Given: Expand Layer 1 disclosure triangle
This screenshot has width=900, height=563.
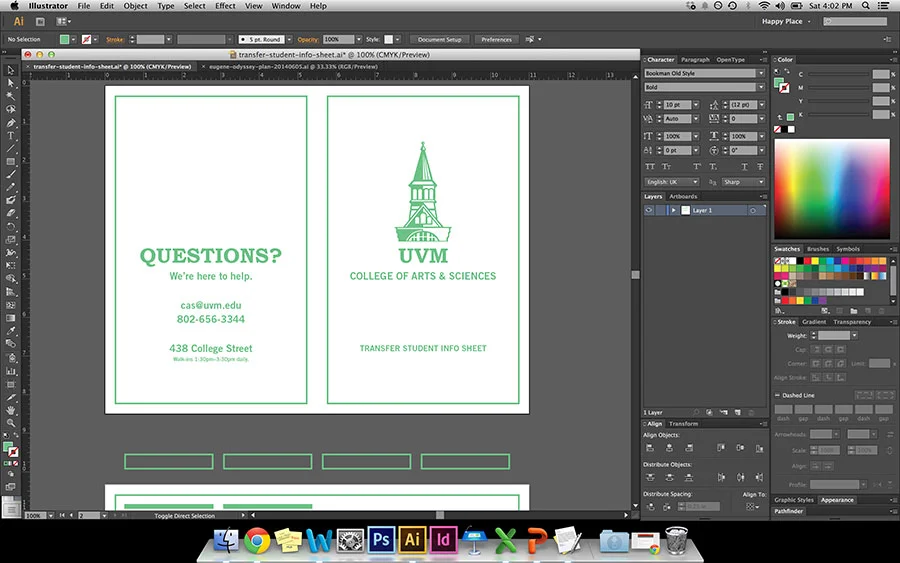Looking at the screenshot, I should click(673, 211).
